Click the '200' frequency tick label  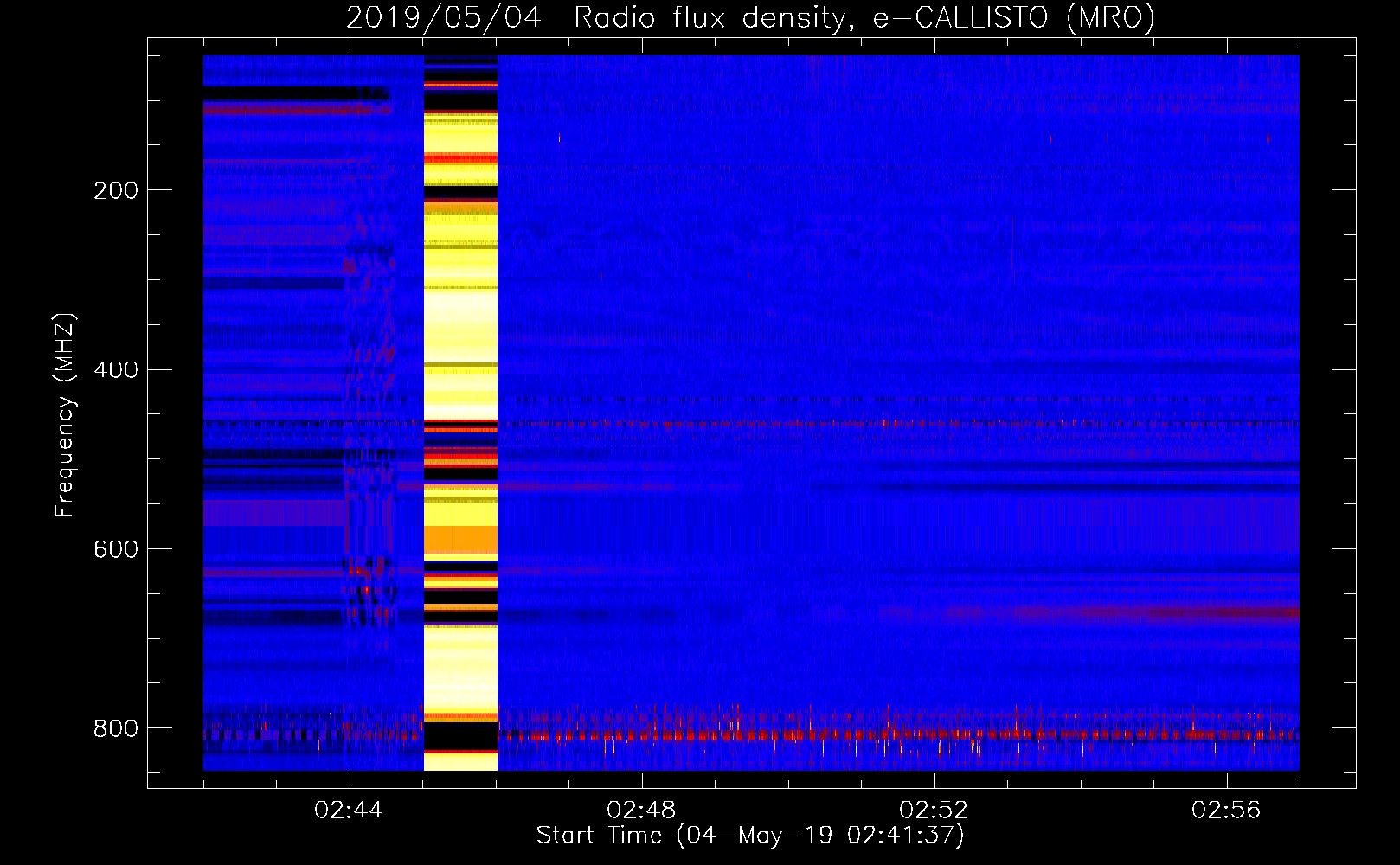click(115, 190)
